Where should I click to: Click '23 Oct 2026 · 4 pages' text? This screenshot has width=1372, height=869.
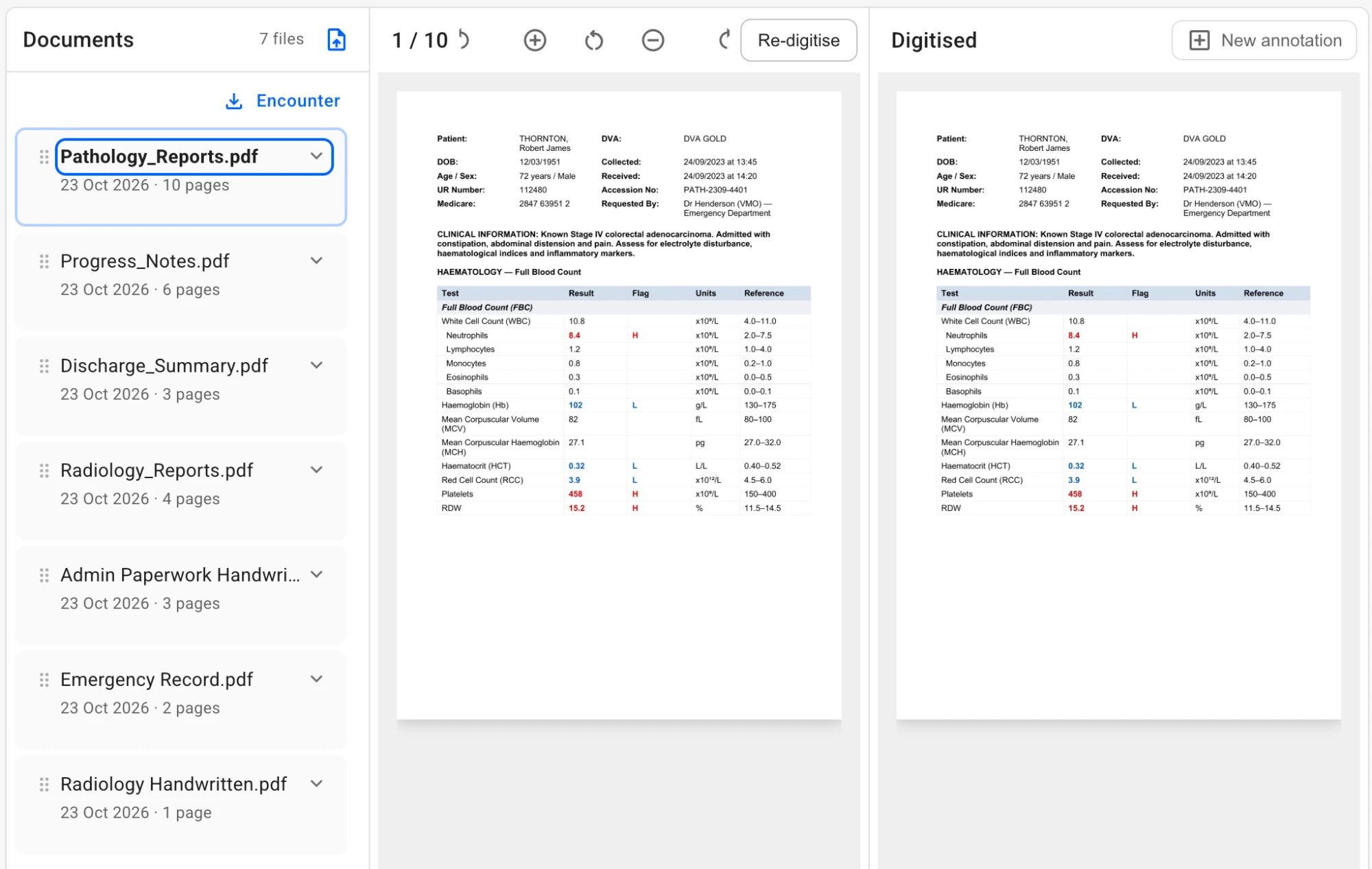click(140, 499)
